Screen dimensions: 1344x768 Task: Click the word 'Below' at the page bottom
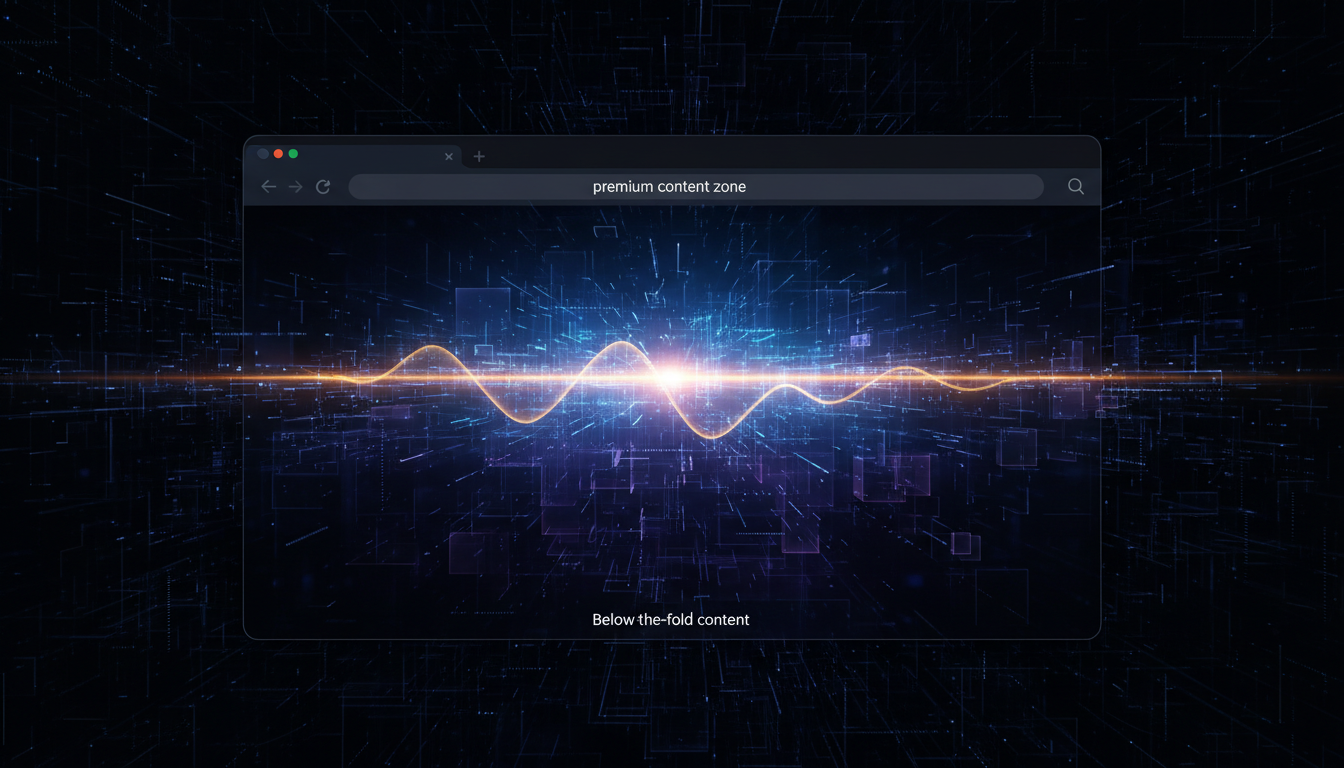pyautogui.click(x=612, y=620)
